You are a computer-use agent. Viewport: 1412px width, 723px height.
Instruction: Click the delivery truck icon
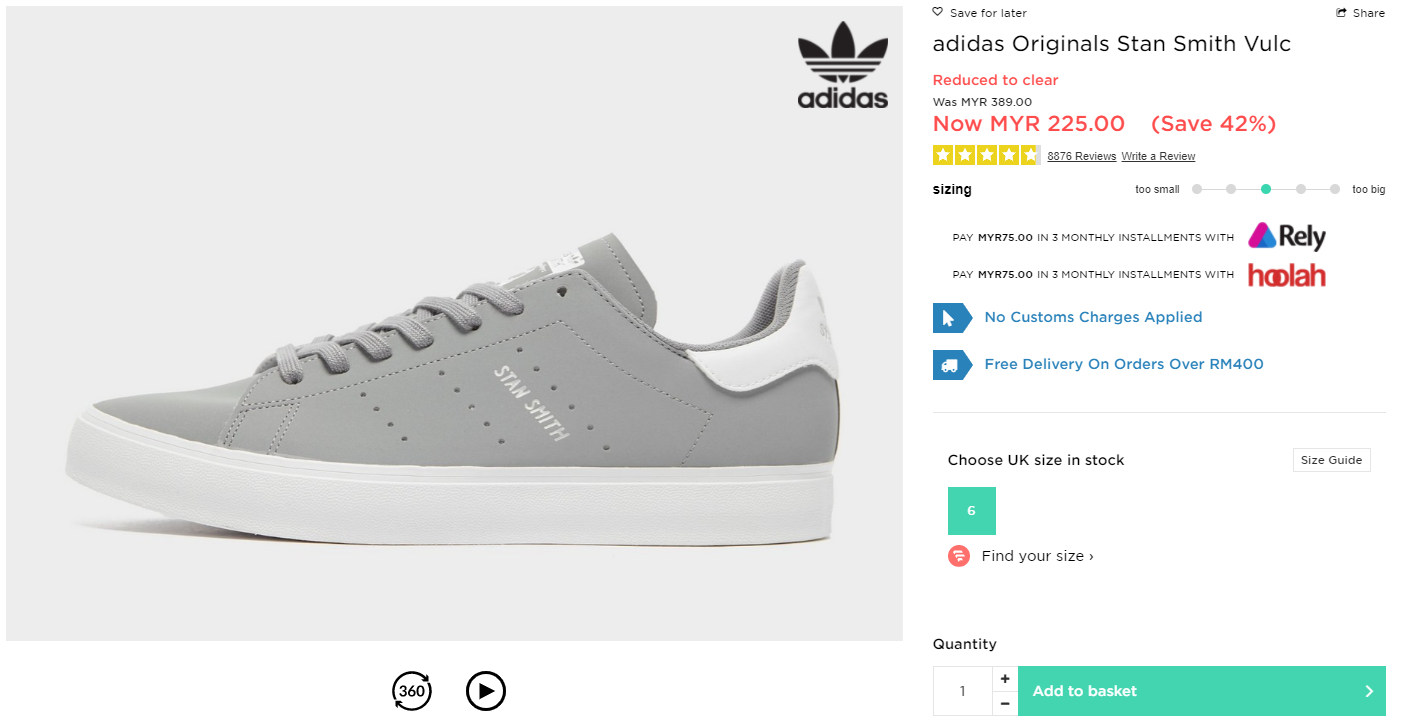(952, 365)
